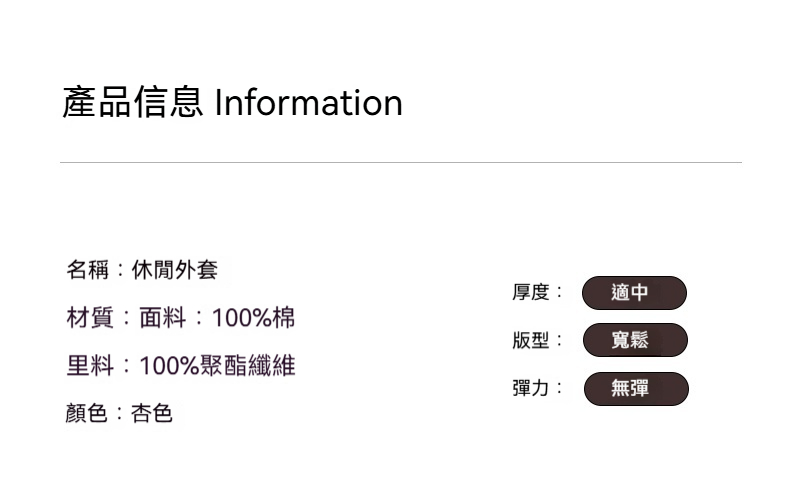Click the 棉 character after 100%
Screen dimensions: 790x481
[284, 319]
